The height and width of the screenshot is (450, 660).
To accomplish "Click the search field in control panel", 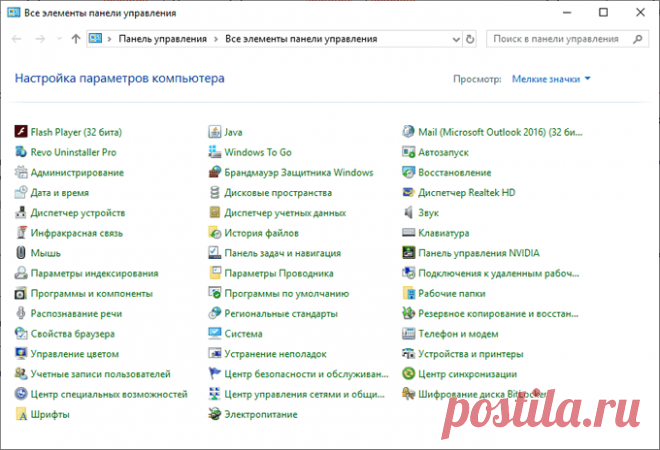I will click(x=567, y=39).
